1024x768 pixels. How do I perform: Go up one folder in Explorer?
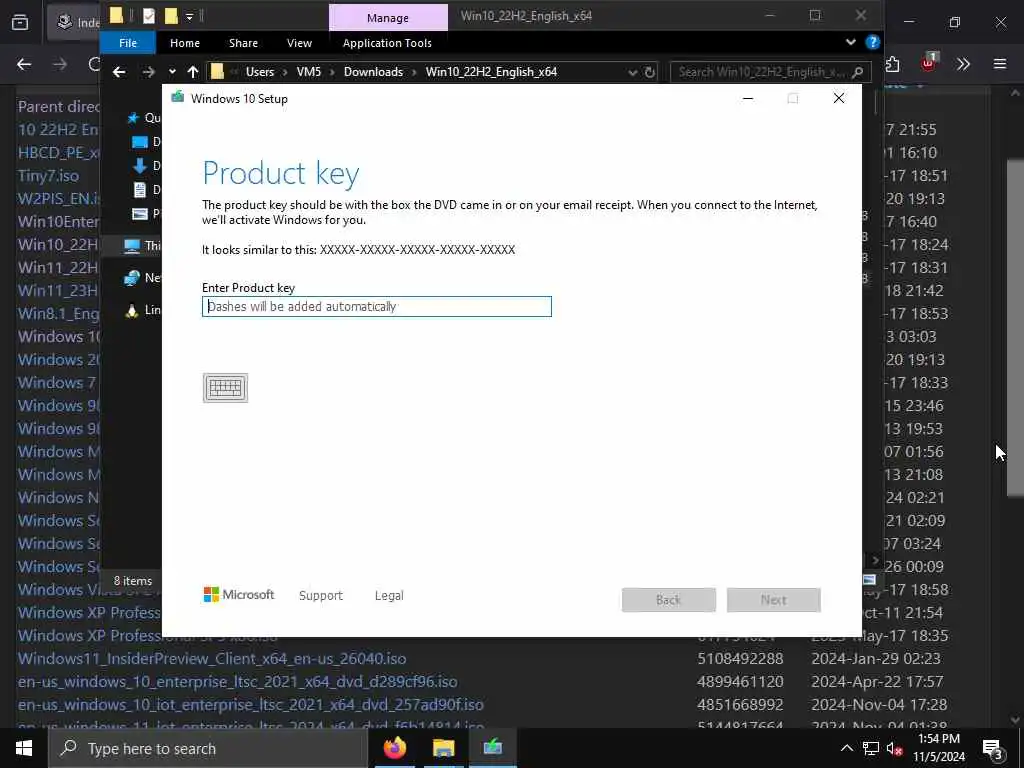[193, 72]
